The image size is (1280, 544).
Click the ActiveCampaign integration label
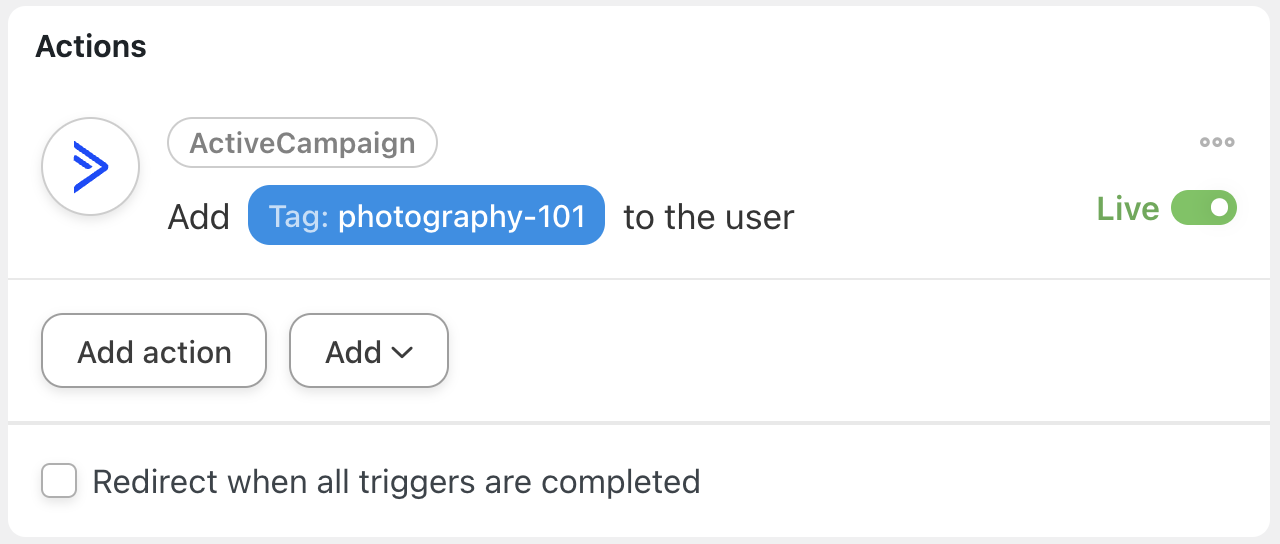click(x=302, y=143)
